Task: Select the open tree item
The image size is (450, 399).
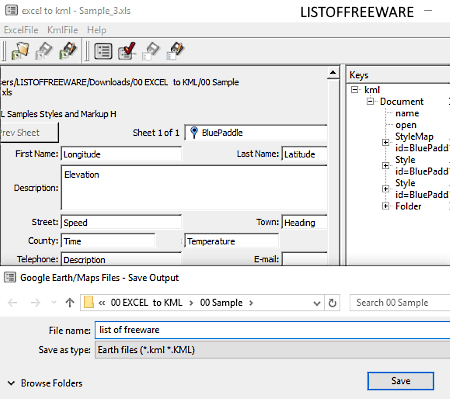Action: (x=406, y=125)
